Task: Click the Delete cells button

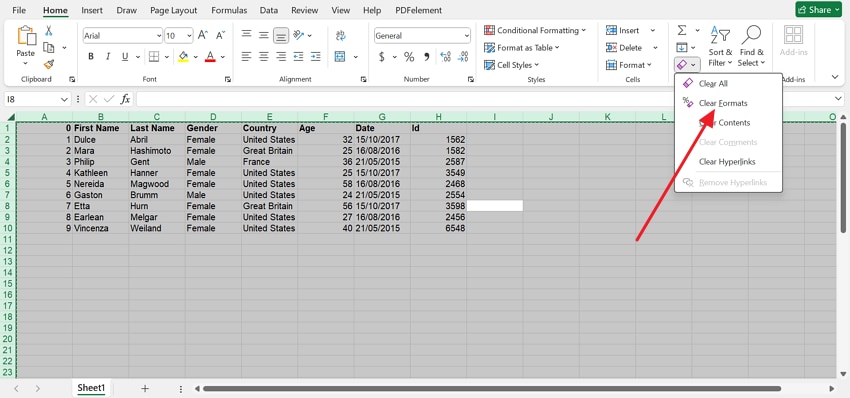Action: (x=624, y=48)
